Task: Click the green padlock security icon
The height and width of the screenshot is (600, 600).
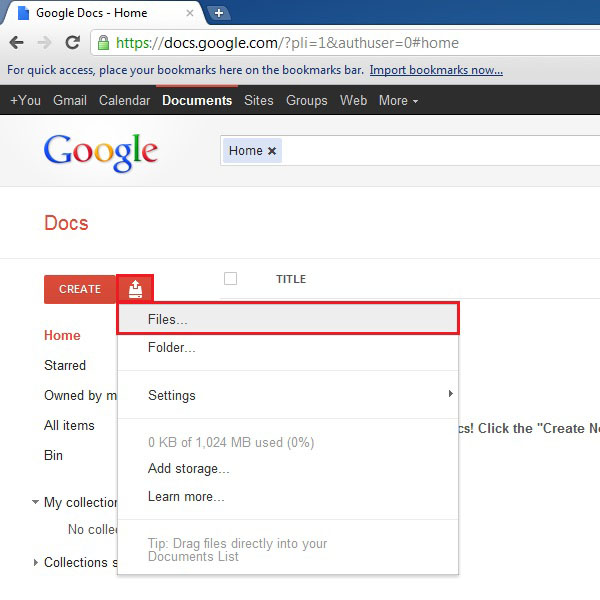Action: click(103, 42)
